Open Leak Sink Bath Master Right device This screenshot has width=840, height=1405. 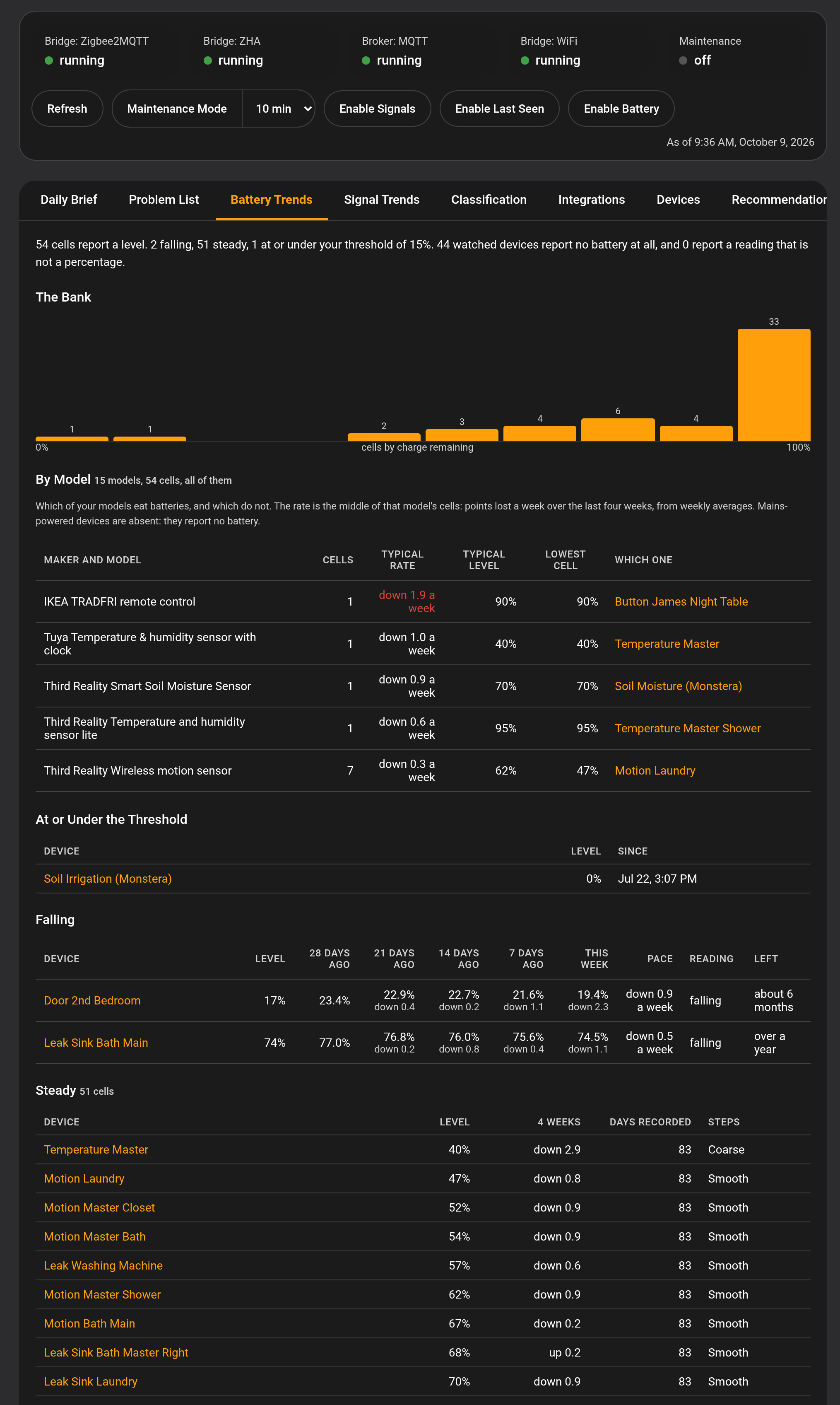point(116,1352)
